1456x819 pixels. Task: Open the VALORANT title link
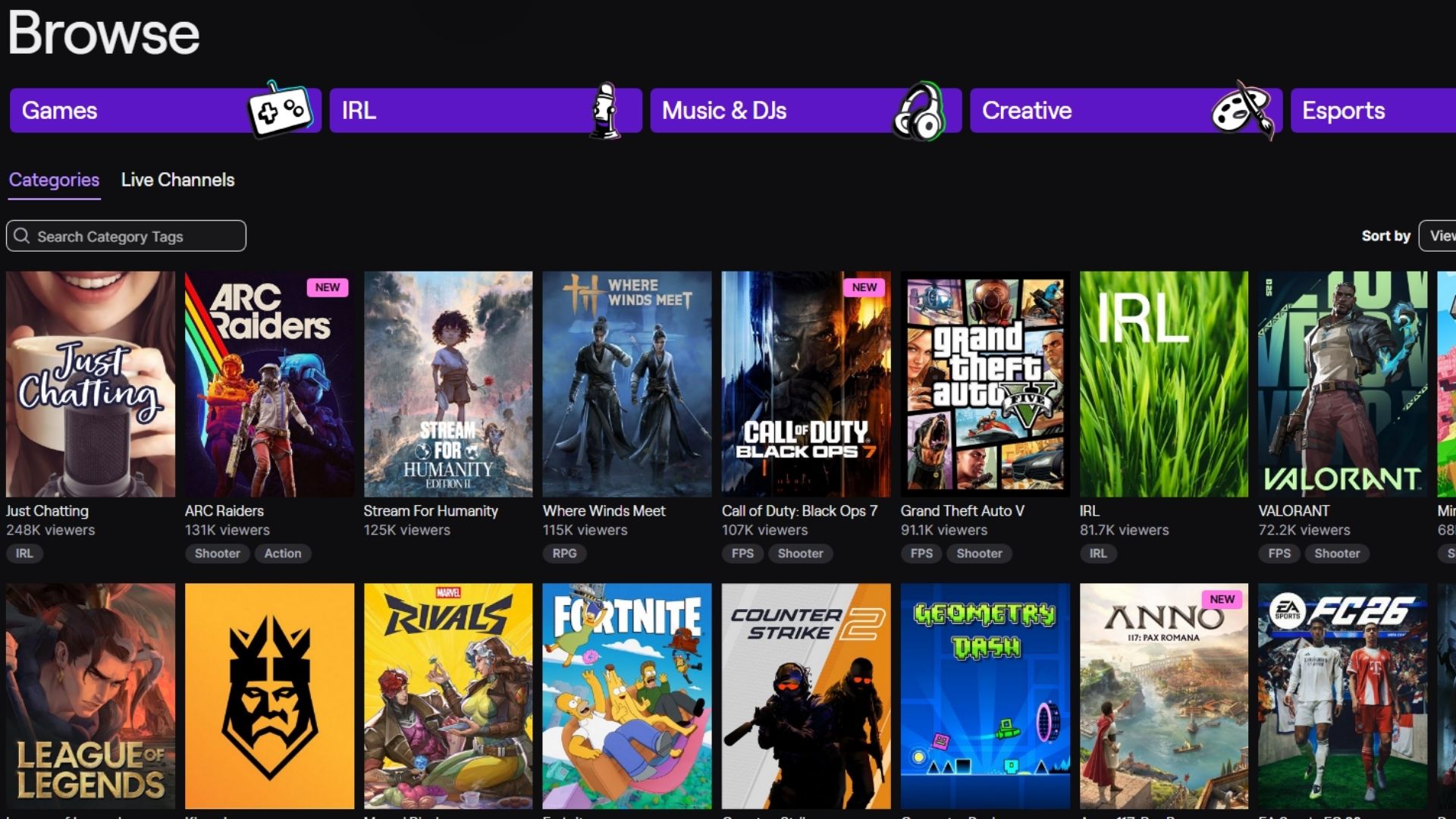(1293, 511)
